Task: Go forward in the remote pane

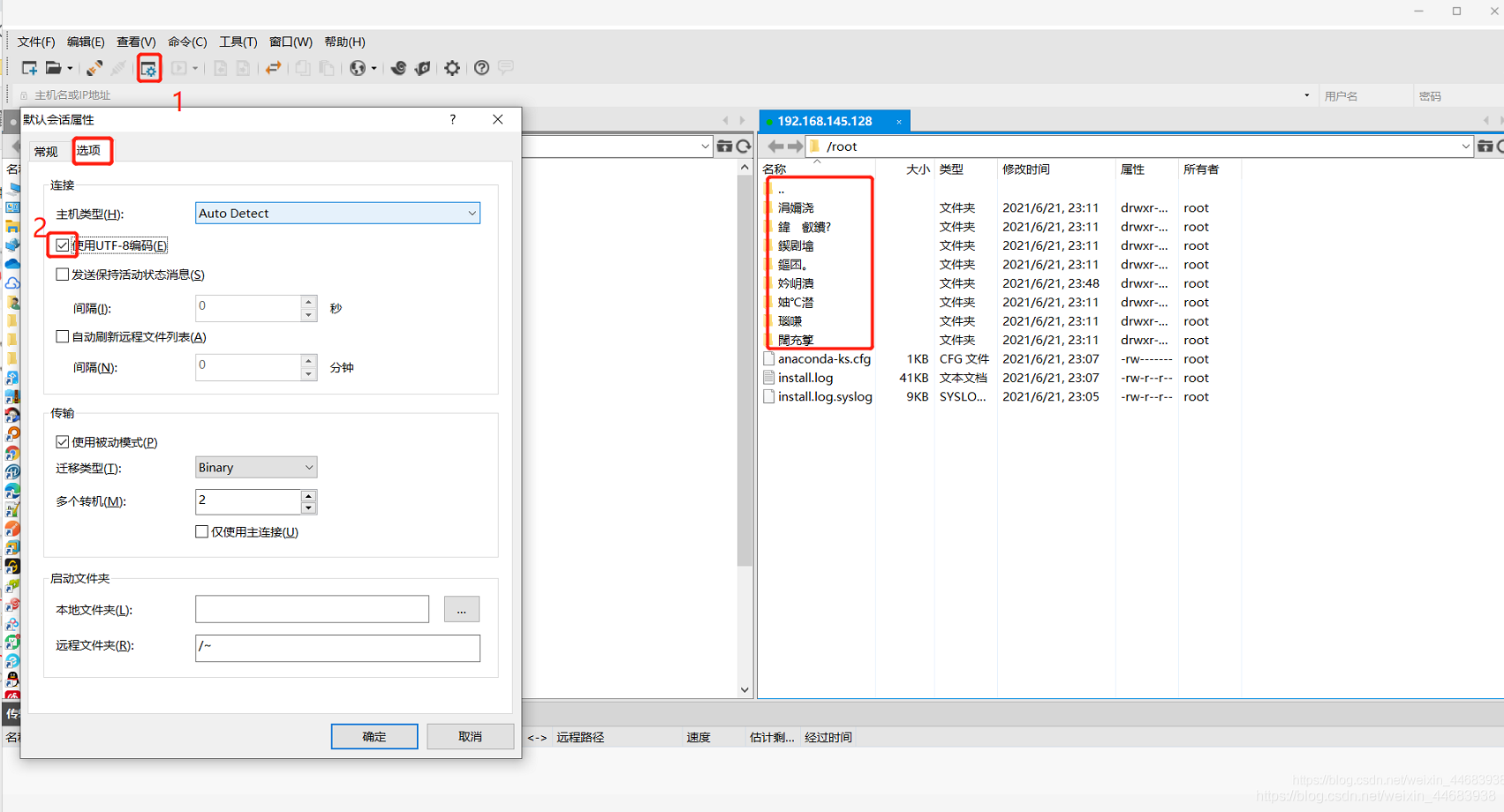Action: click(x=795, y=147)
